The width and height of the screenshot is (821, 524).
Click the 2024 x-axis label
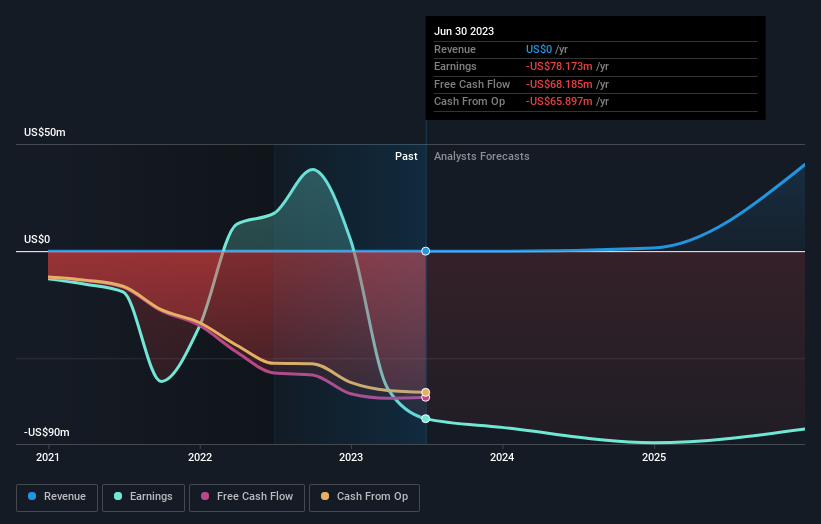(502, 458)
